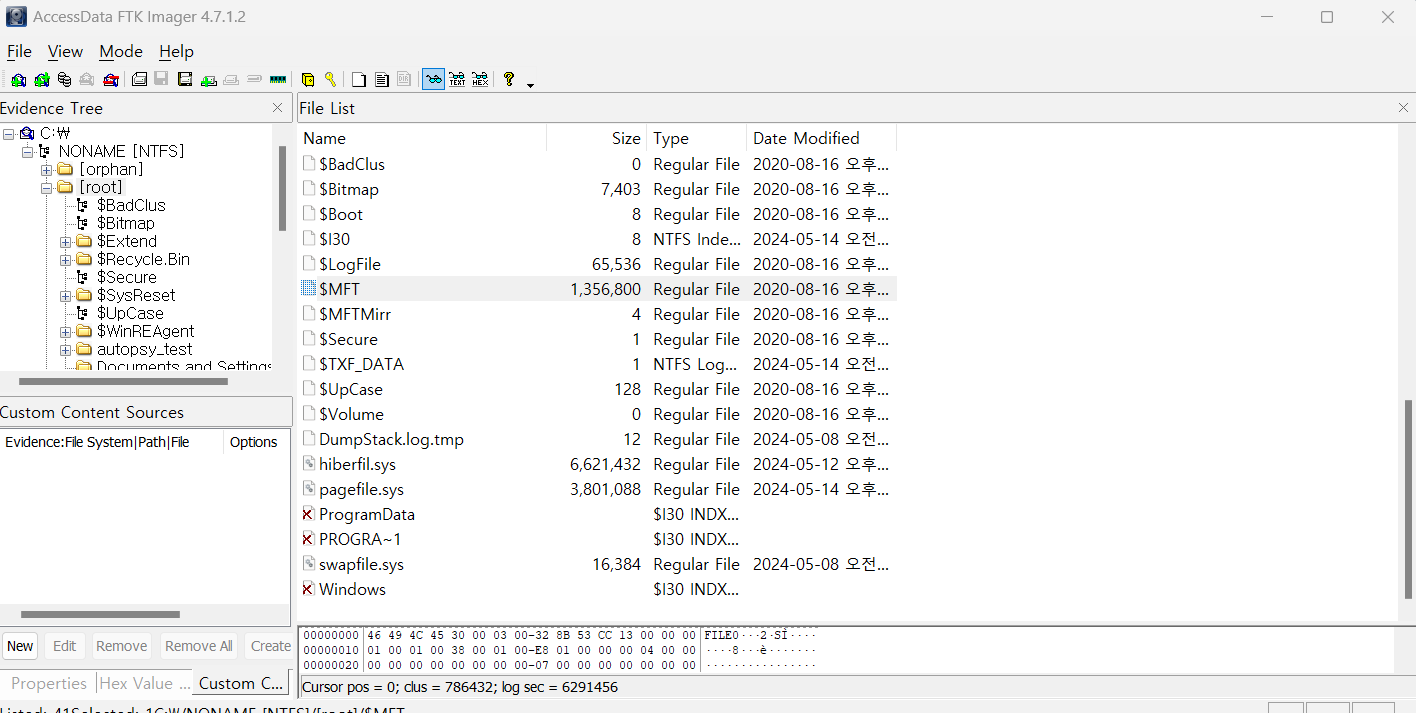Close the File List pane
Image resolution: width=1416 pixels, height=713 pixels.
(1403, 108)
